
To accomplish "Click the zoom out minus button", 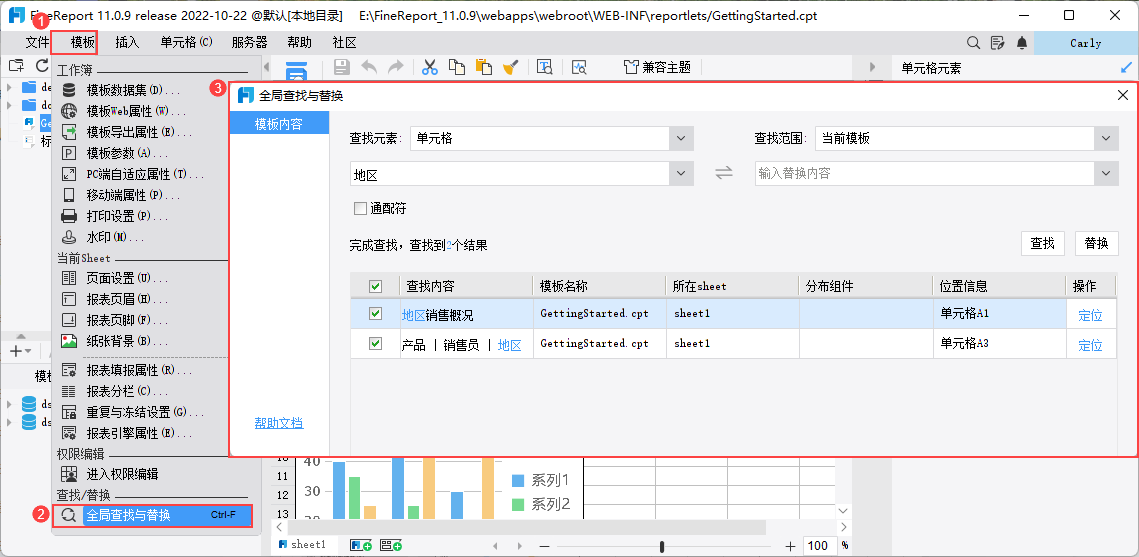I will (x=543, y=545).
